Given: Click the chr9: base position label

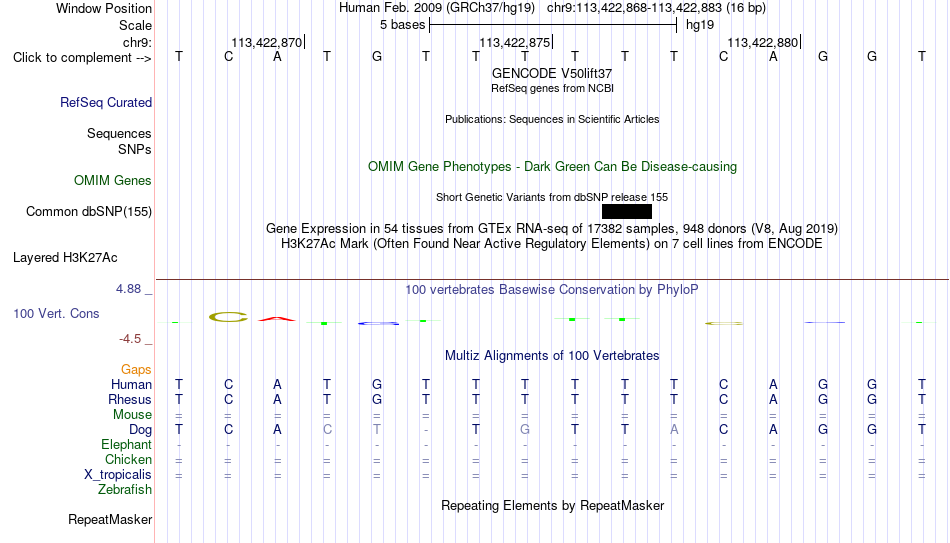Looking at the screenshot, I should click(x=137, y=42).
